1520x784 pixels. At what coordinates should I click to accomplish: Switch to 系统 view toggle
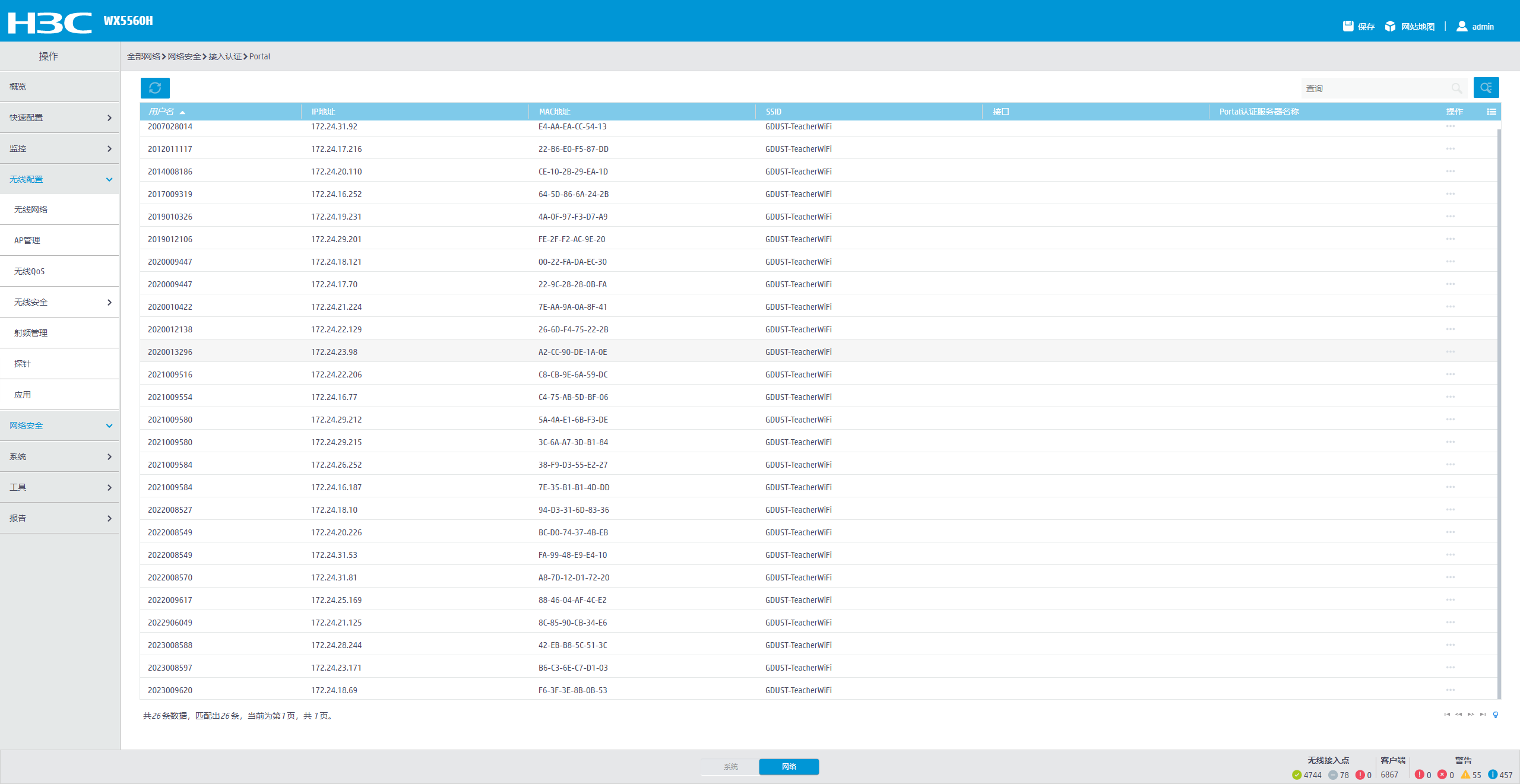click(730, 767)
